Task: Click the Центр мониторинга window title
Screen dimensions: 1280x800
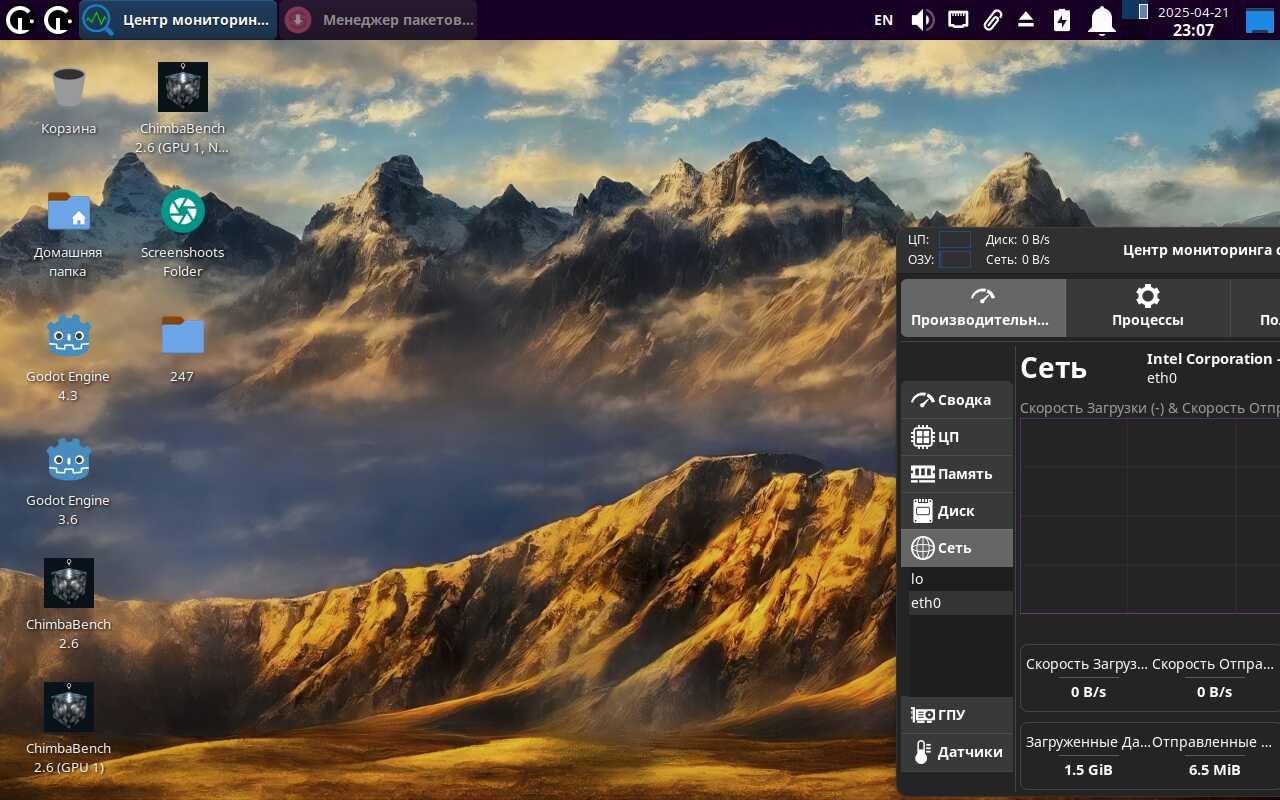Action: 1201,250
